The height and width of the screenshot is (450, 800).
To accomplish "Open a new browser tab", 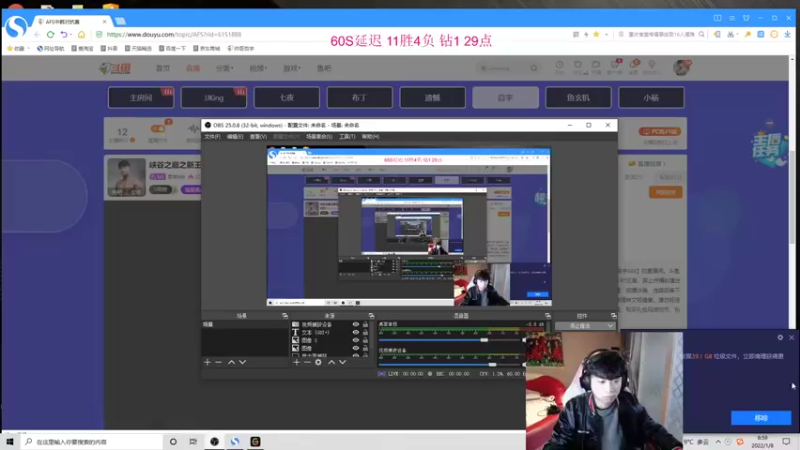I will (x=120, y=21).
